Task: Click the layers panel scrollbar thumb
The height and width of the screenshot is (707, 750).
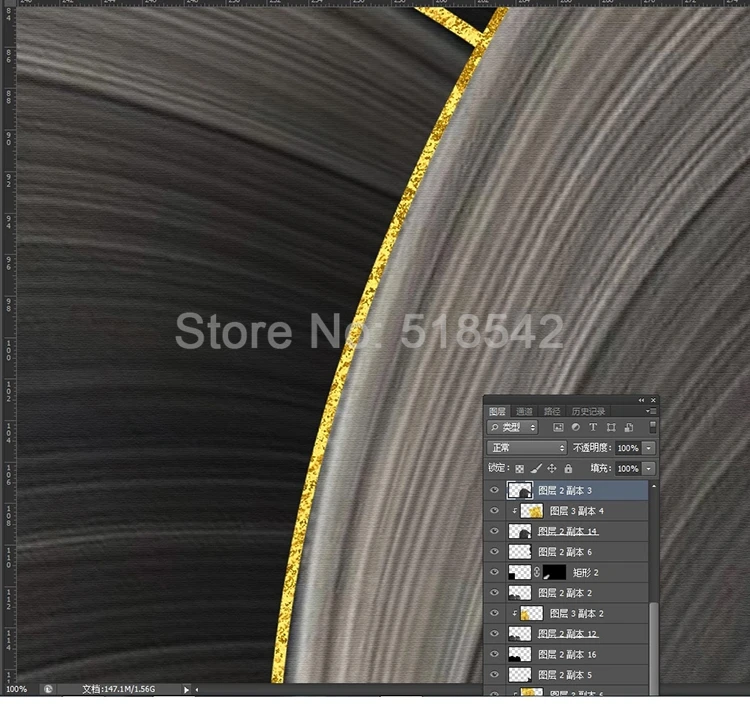Action: click(654, 649)
